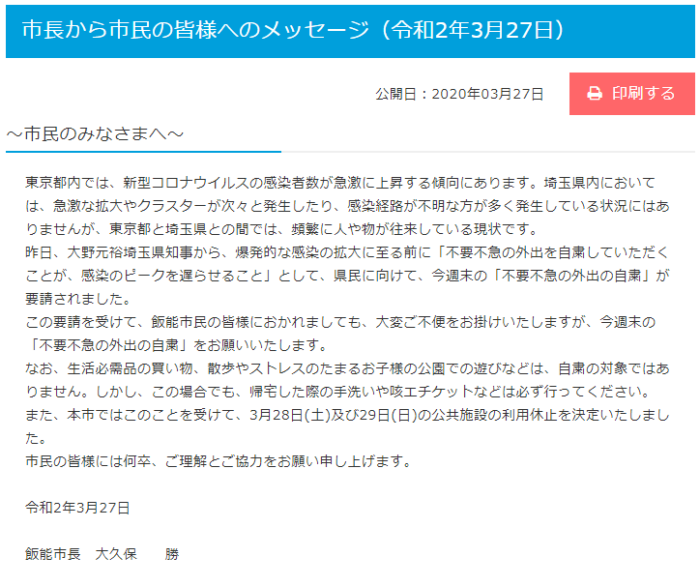Screen dimensions: 700x586
Task: Click the line ご理解とご協力をお願い申し上げます
Action: [217, 461]
